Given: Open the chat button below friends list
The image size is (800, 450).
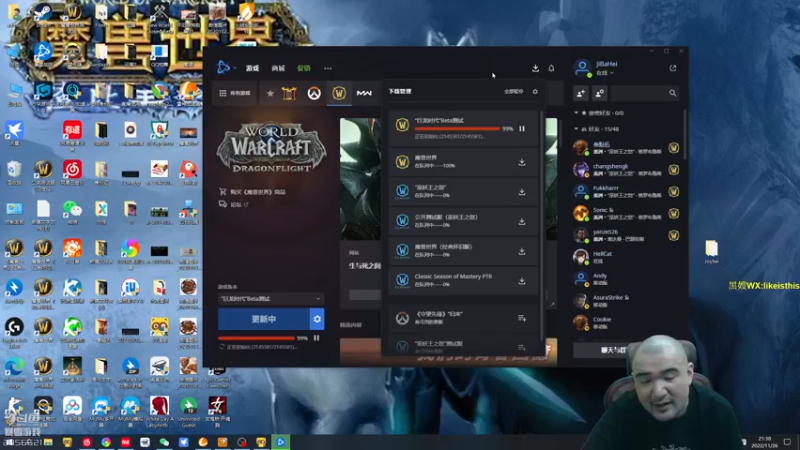Looking at the screenshot, I should pos(612,350).
